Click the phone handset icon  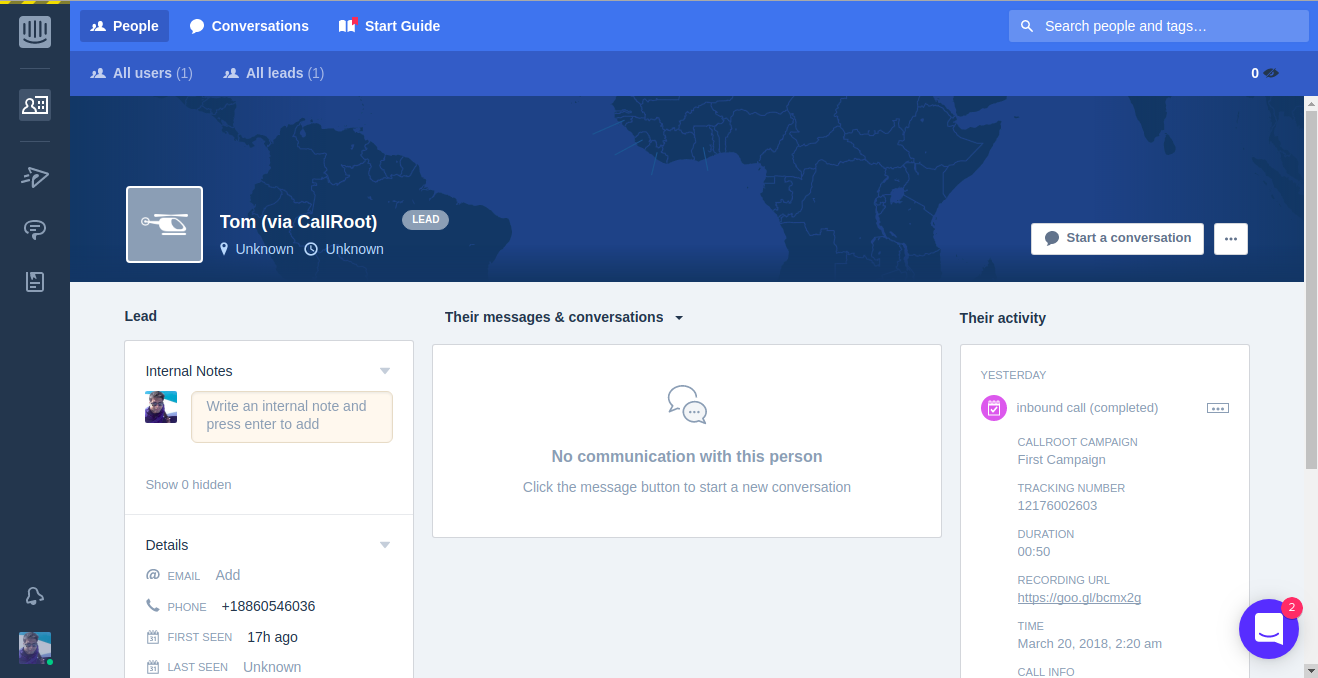point(153,606)
